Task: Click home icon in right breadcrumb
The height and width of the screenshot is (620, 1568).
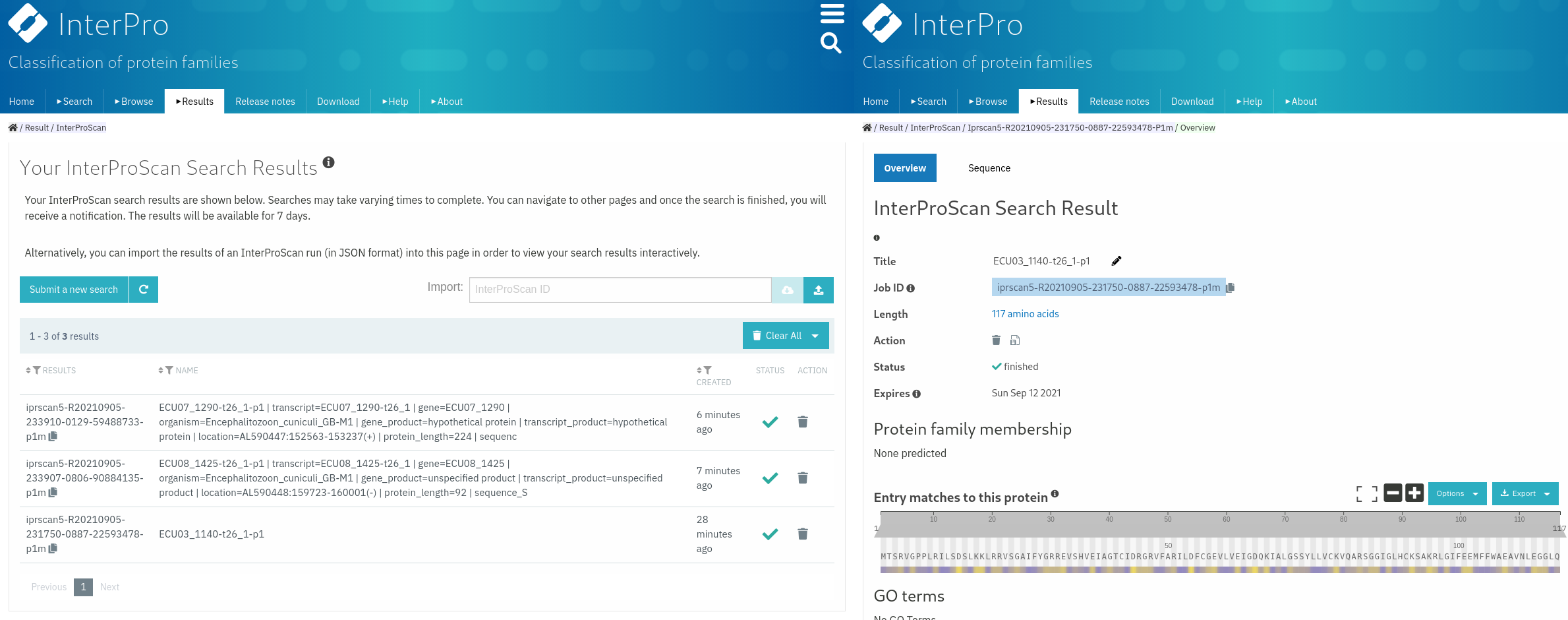Action: pyautogui.click(x=867, y=127)
